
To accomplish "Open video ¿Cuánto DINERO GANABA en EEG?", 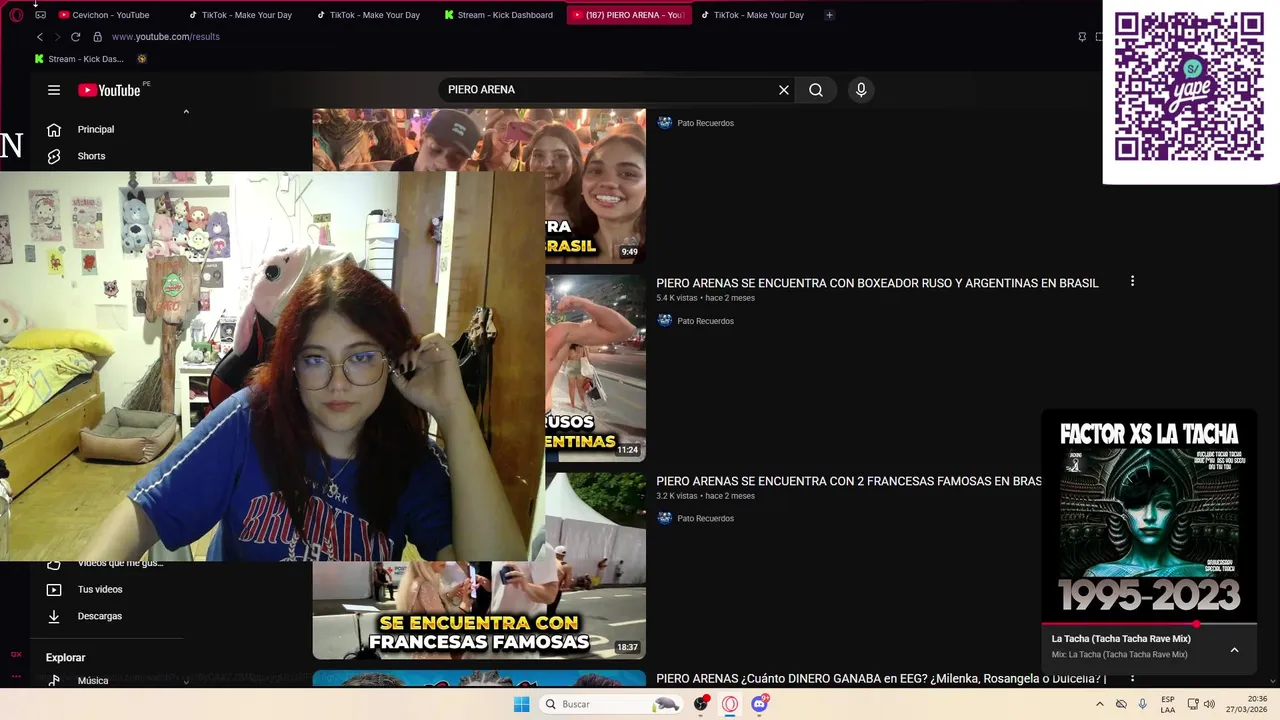I will click(x=881, y=679).
